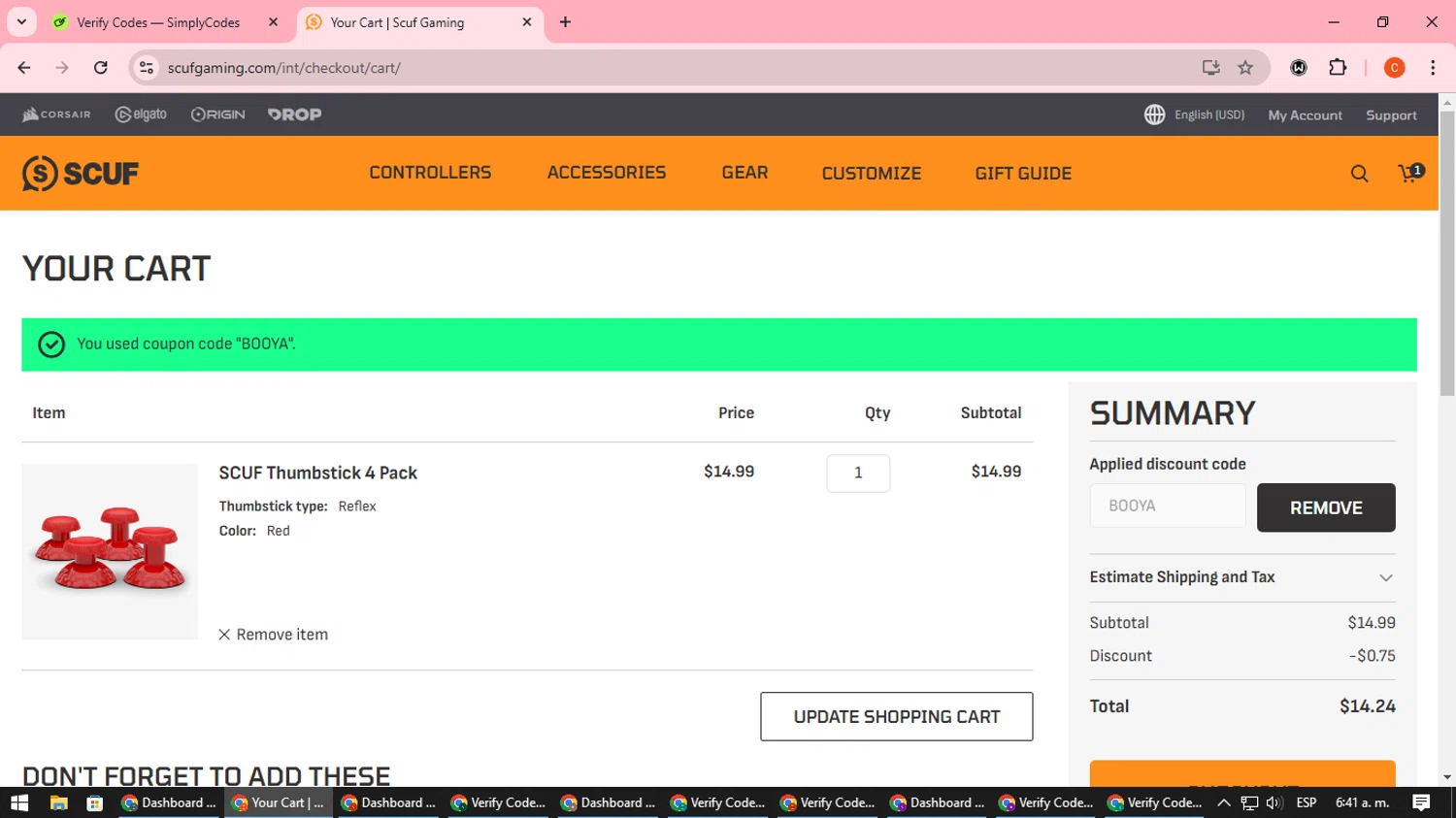Viewport: 1456px width, 818px height.
Task: Open the Gear menu
Action: tap(745, 173)
